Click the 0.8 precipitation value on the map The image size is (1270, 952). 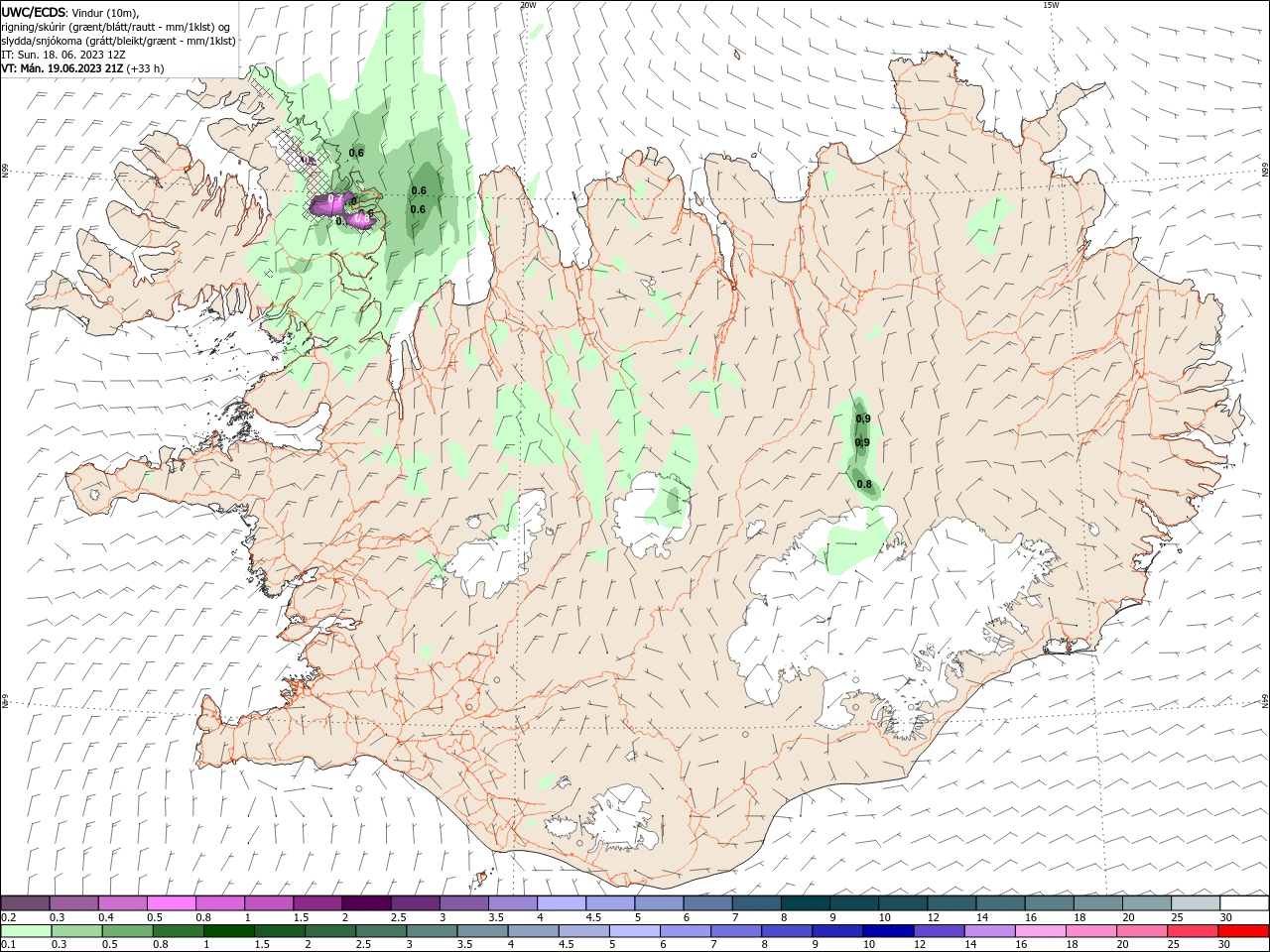pyautogui.click(x=864, y=485)
